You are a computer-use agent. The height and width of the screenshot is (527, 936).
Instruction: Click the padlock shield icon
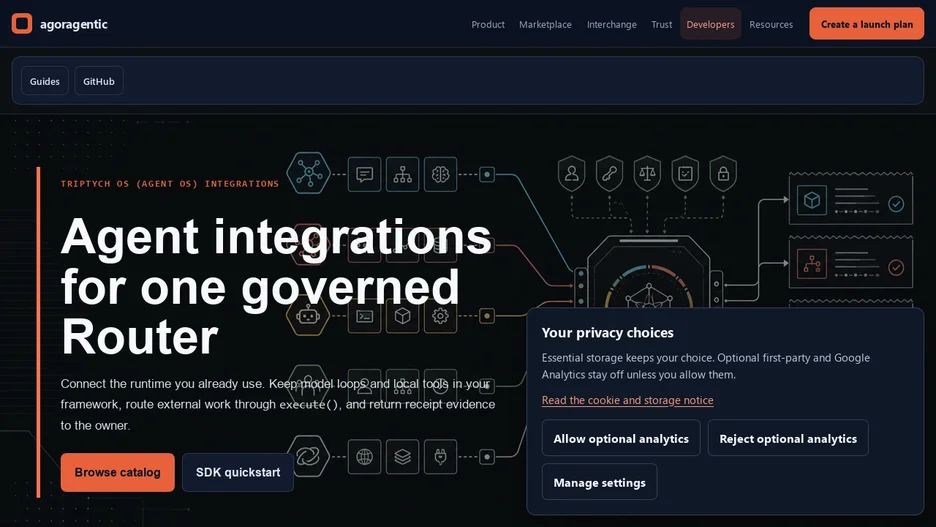723,174
